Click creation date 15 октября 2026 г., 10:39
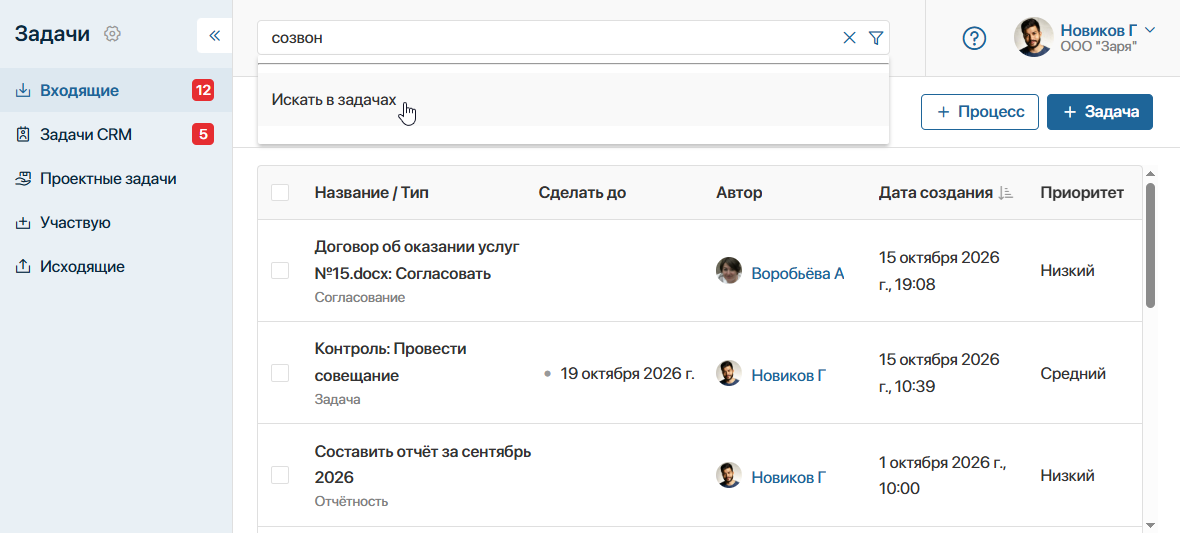 pyautogui.click(x=938, y=373)
